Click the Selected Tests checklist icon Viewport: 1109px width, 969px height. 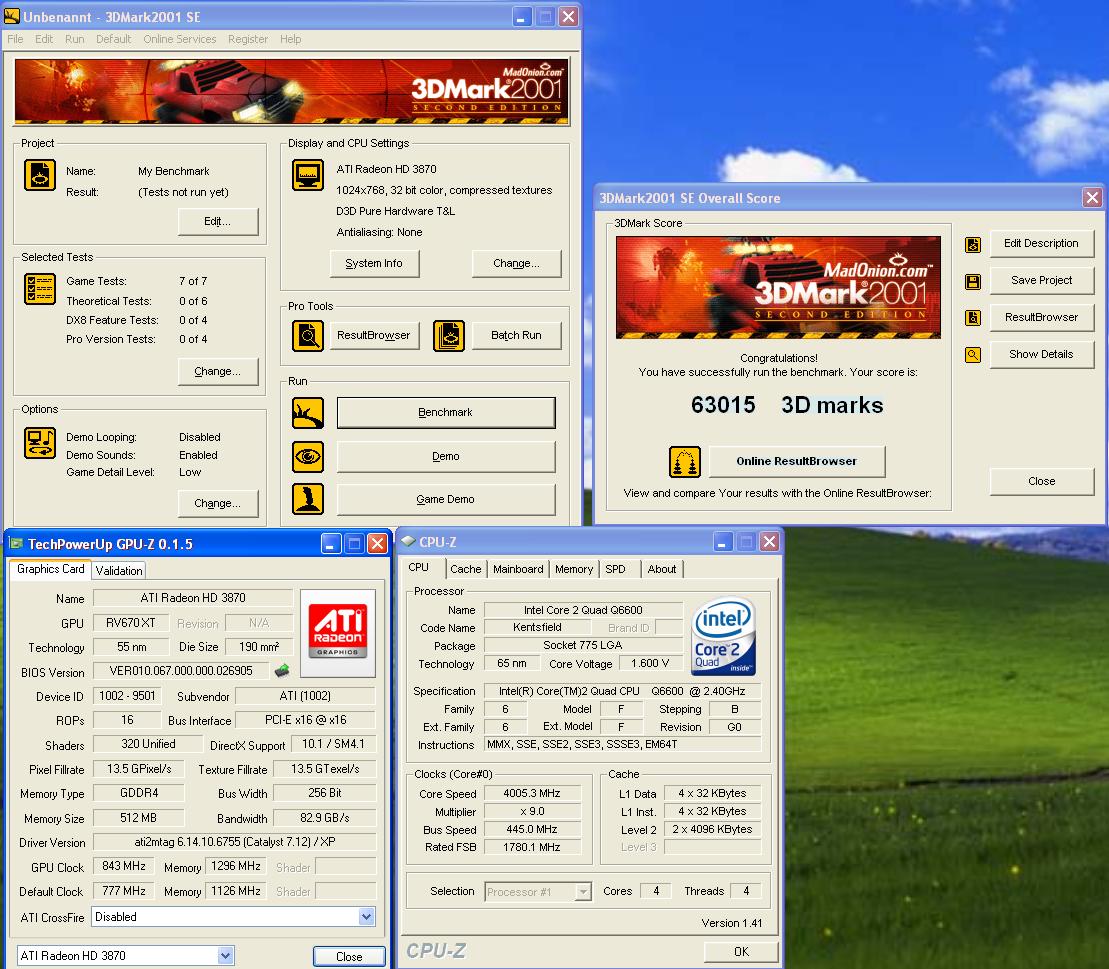[40, 289]
